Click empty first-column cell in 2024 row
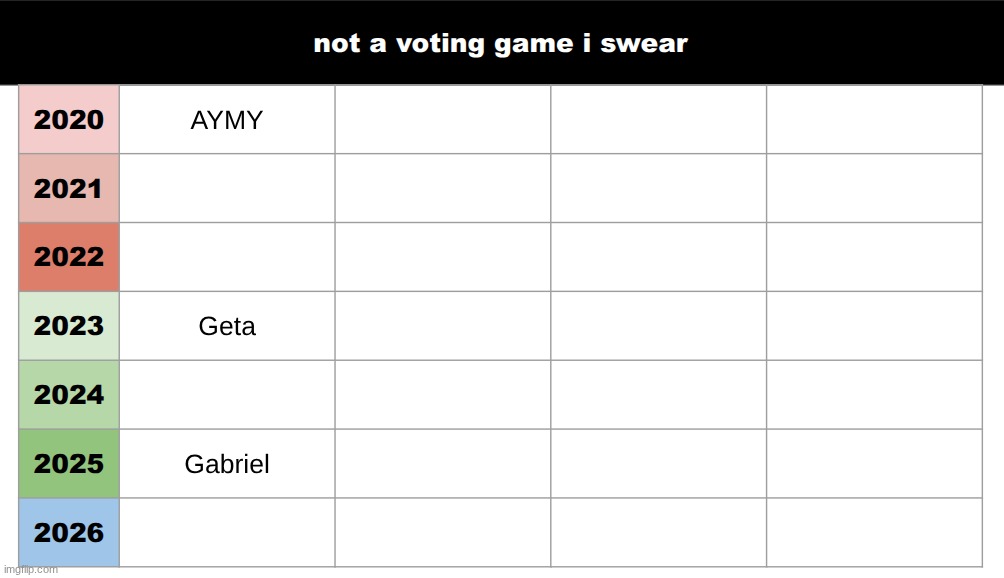This screenshot has height=578, width=1004. 227,395
